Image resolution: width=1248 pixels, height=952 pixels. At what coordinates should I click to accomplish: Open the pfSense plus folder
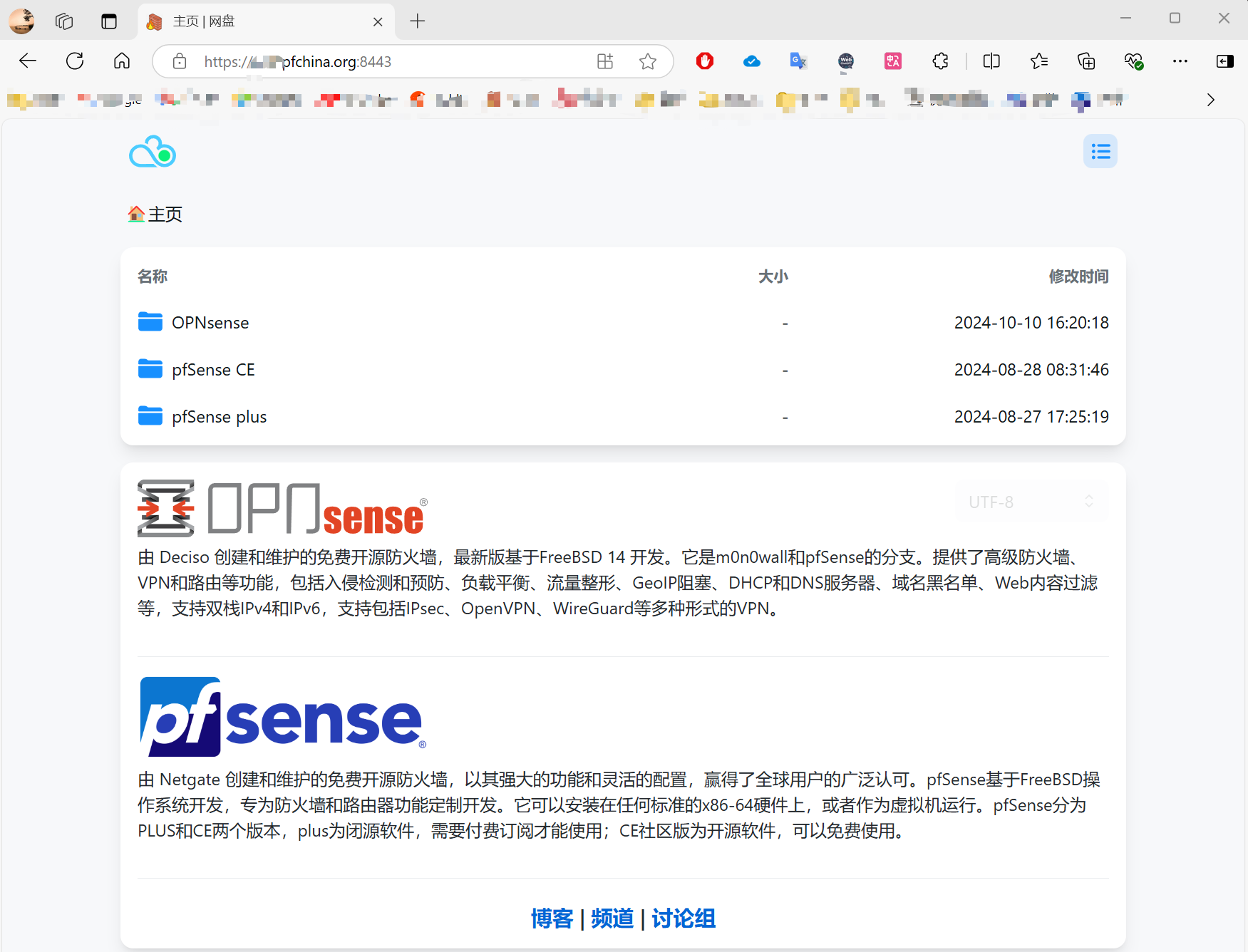click(x=219, y=417)
